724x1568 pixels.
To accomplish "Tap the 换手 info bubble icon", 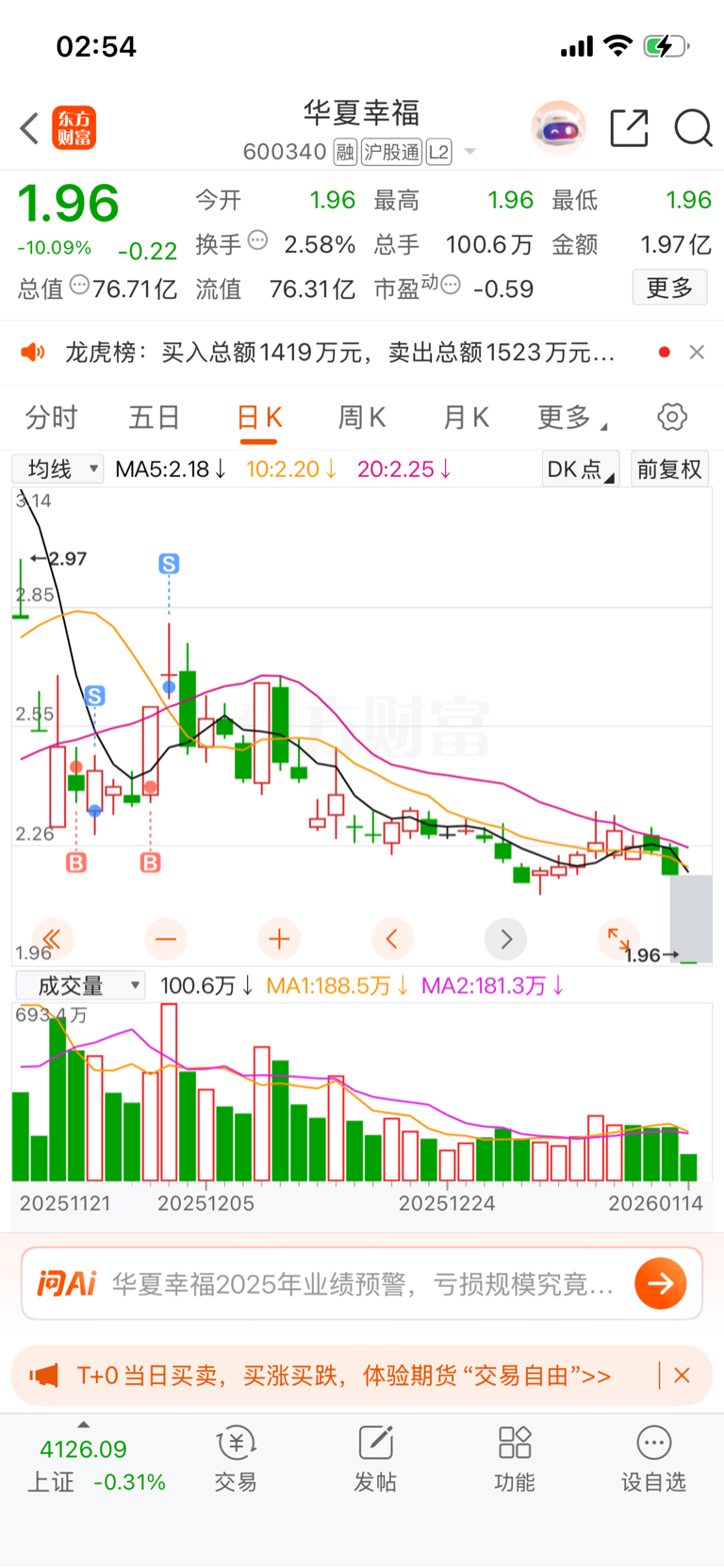I will [x=257, y=240].
